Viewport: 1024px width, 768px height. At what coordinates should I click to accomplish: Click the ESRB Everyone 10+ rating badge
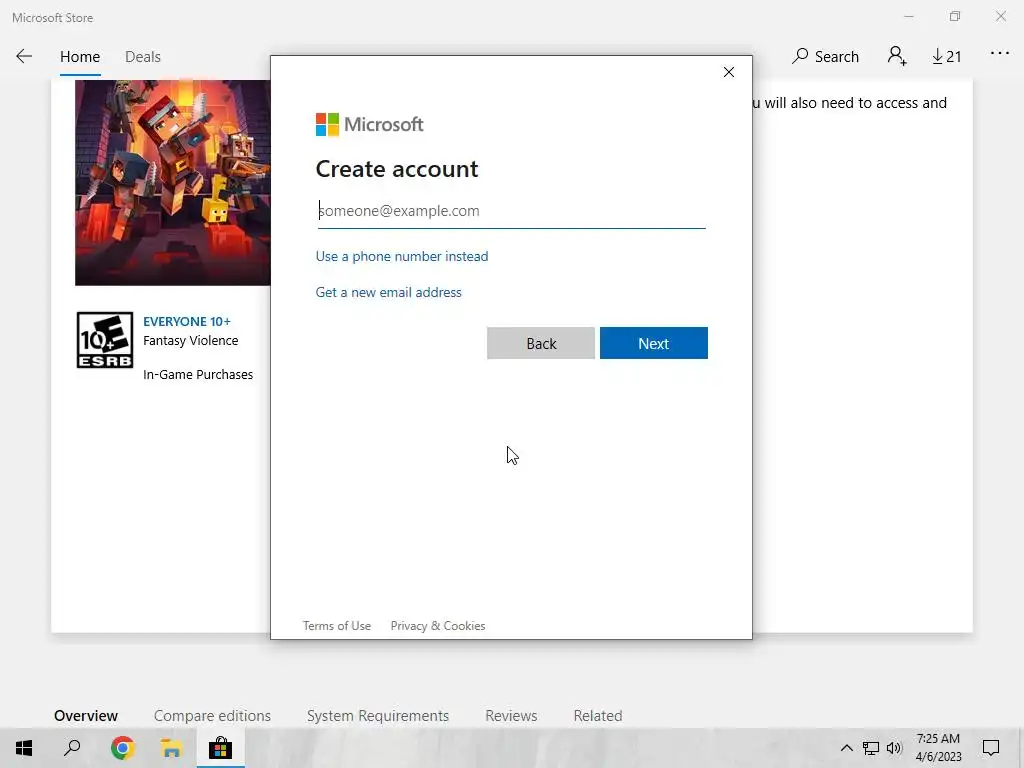pos(104,340)
